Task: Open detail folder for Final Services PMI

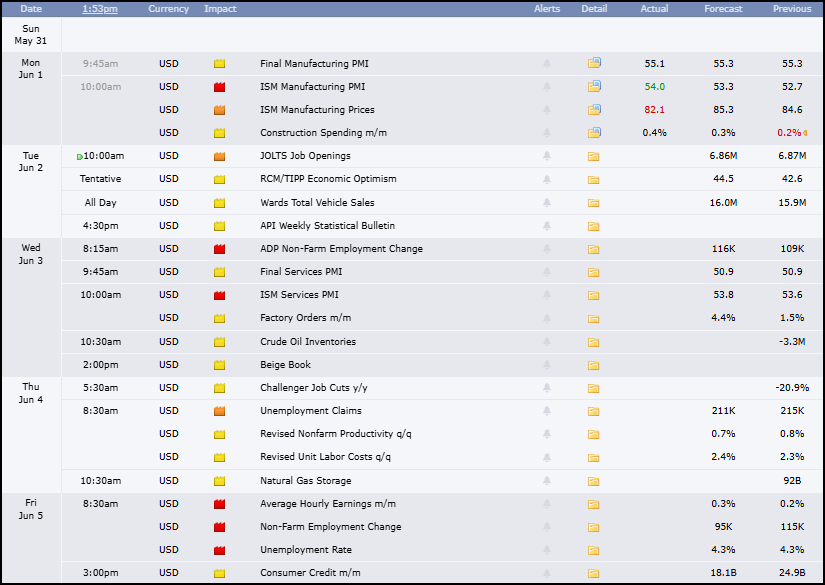Action: (593, 273)
